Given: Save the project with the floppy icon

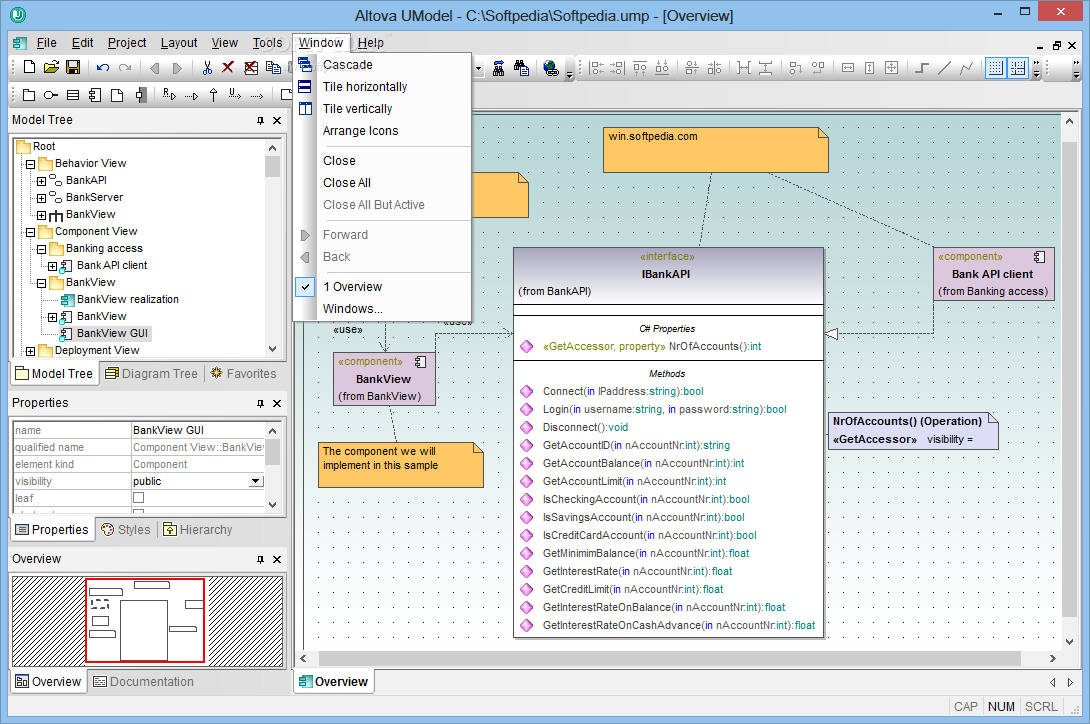Looking at the screenshot, I should [72, 67].
